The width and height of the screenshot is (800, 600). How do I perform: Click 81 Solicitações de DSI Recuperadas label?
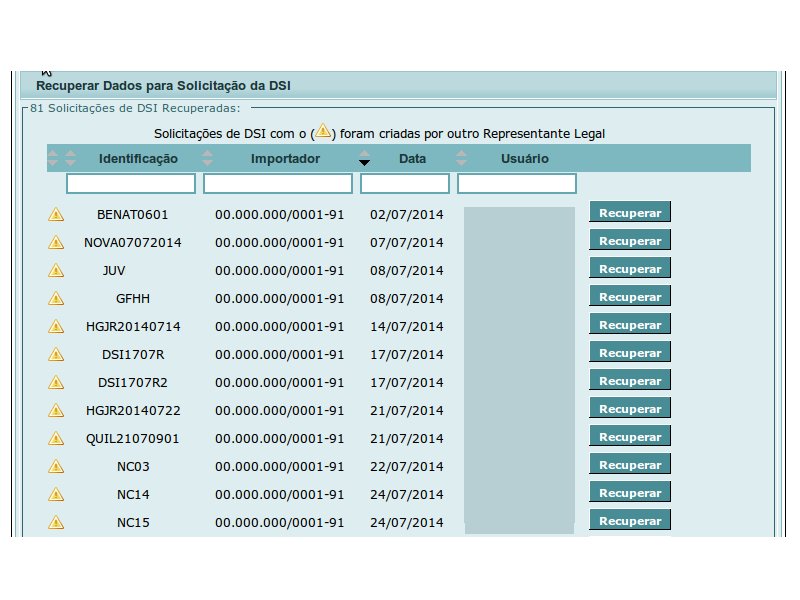click(135, 108)
